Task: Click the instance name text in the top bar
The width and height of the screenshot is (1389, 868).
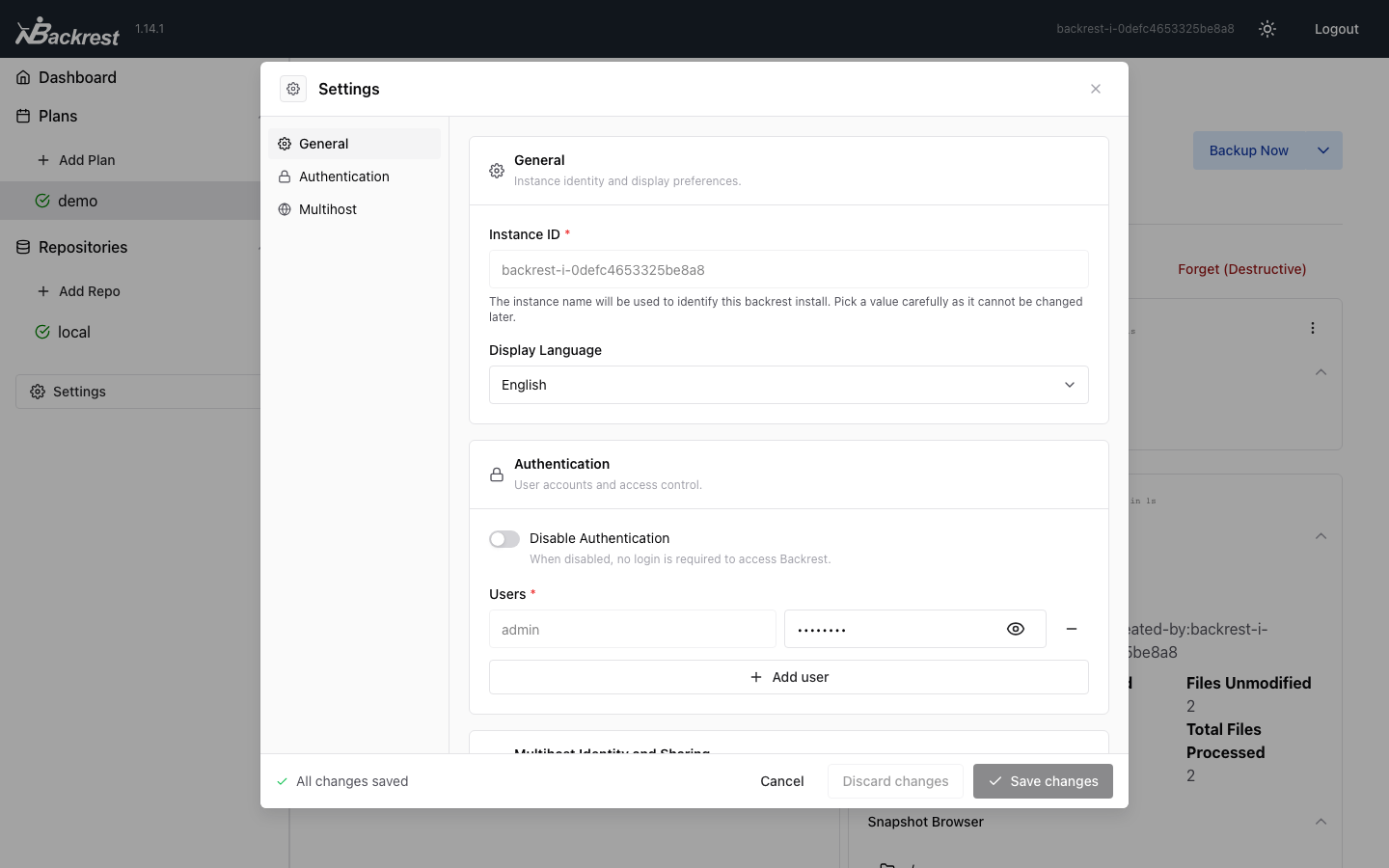Action: click(x=1145, y=29)
